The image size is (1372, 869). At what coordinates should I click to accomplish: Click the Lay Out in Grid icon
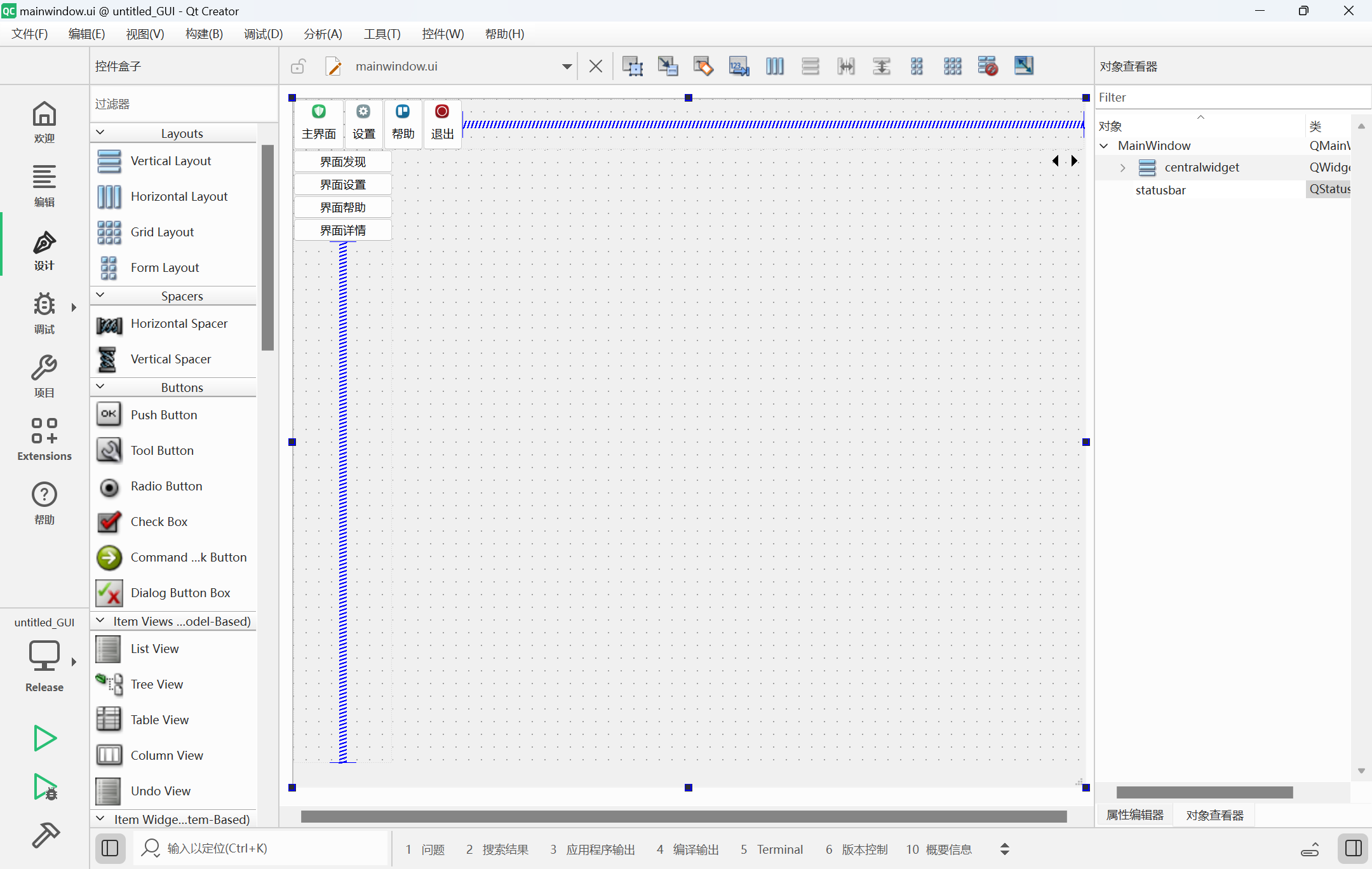(952, 66)
